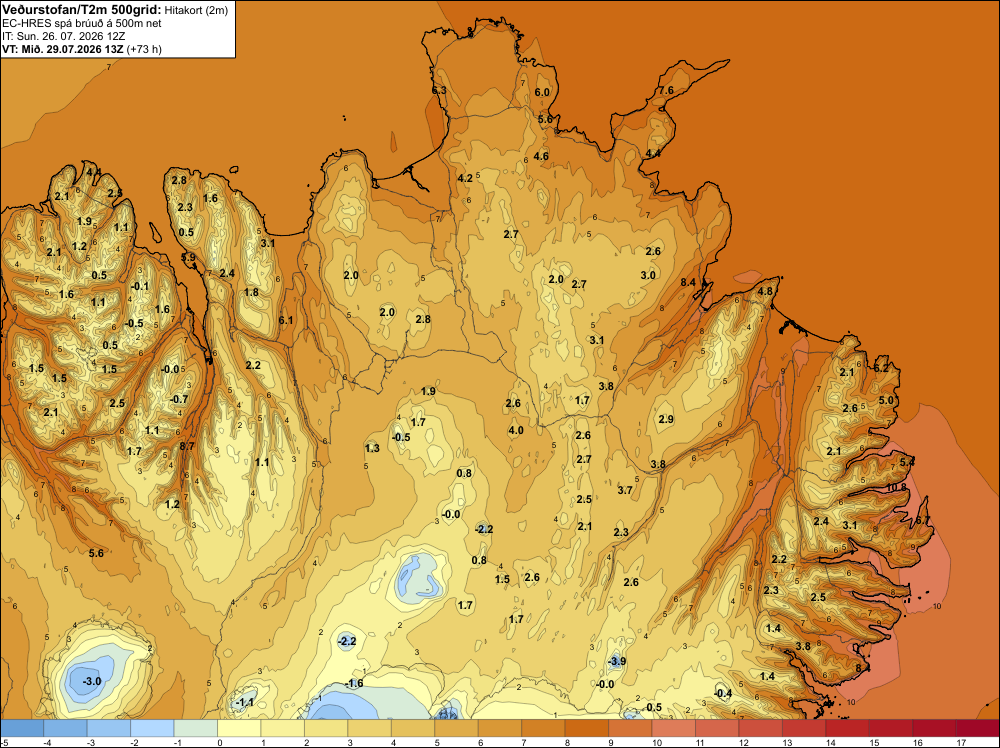The height and width of the screenshot is (748, 1000).
Task: Click the -3.9 temperature label
Action: 617,662
